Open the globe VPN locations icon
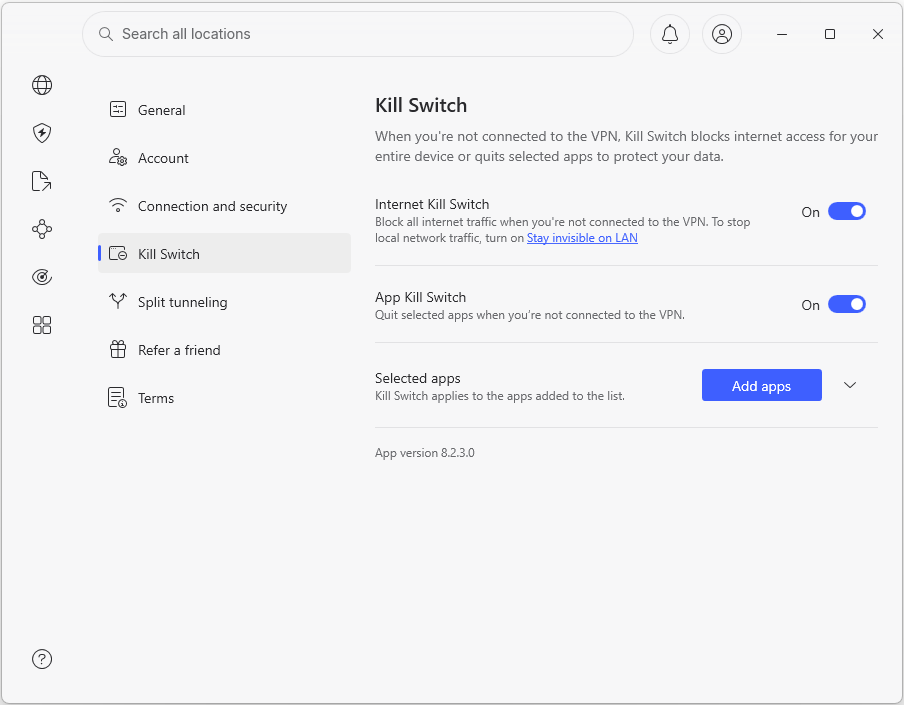The image size is (904, 705). tap(42, 85)
